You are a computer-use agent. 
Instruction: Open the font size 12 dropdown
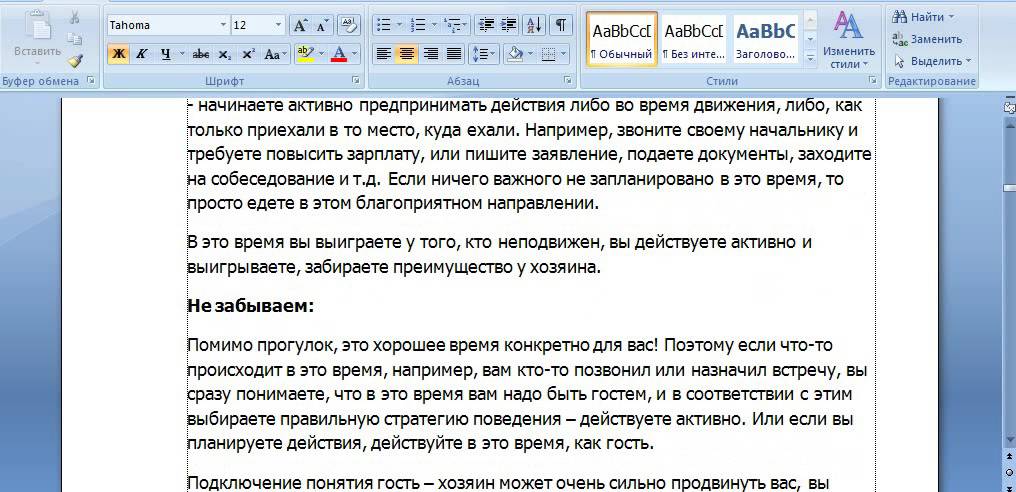(x=279, y=25)
